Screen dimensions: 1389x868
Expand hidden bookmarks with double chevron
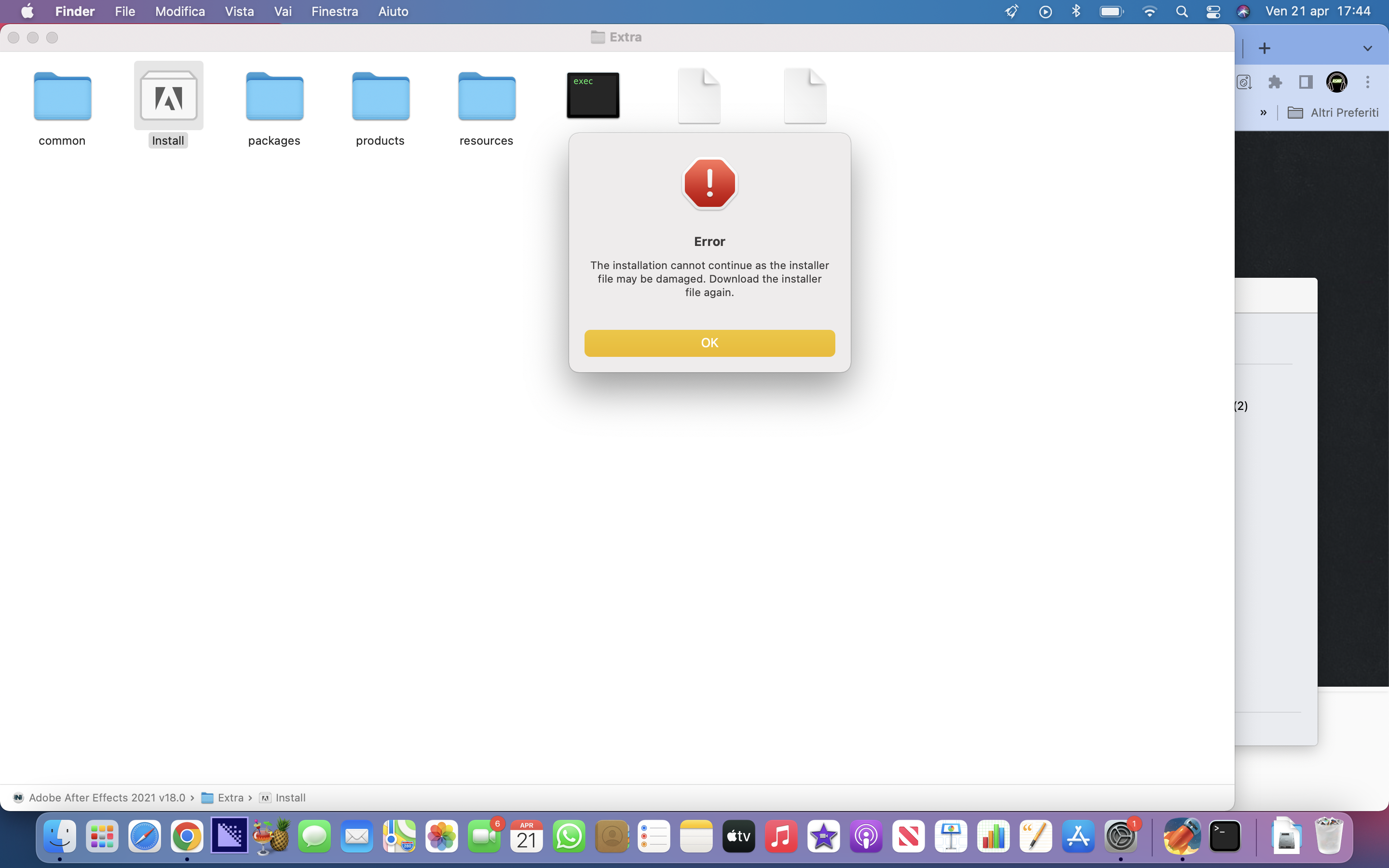[x=1263, y=112]
